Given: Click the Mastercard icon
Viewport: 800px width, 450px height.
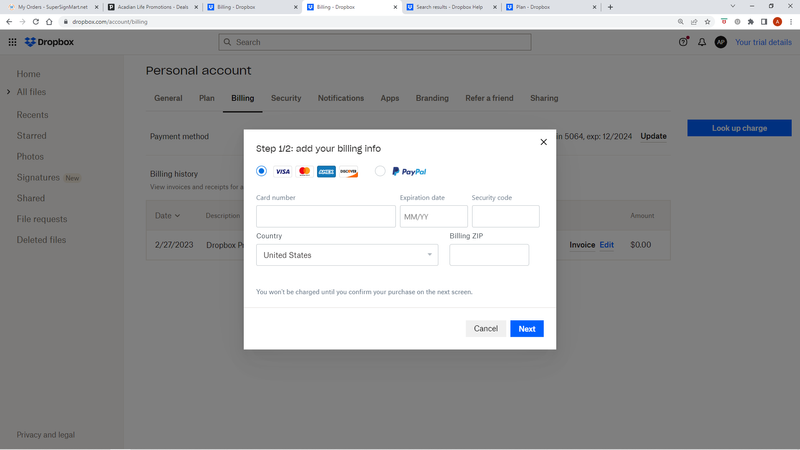Looking at the screenshot, I should pos(304,171).
